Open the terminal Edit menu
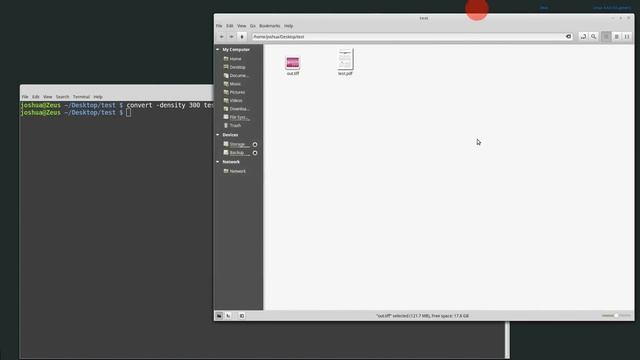The image size is (640, 360). (36, 97)
